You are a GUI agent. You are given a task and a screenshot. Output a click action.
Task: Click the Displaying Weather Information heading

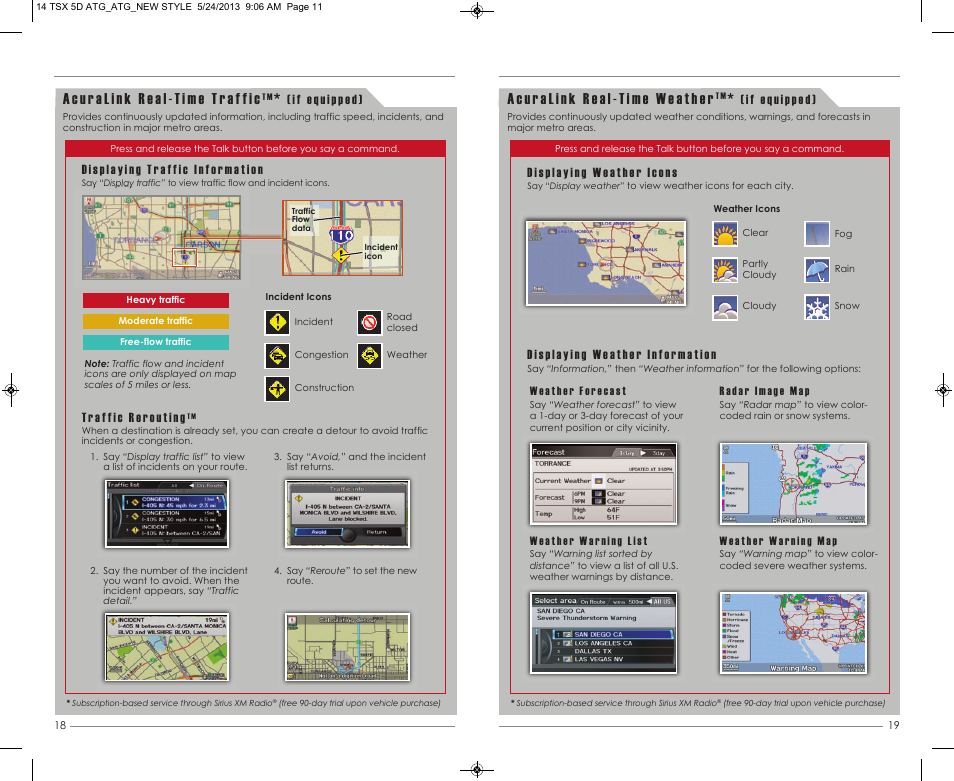pyautogui.click(x=622, y=355)
